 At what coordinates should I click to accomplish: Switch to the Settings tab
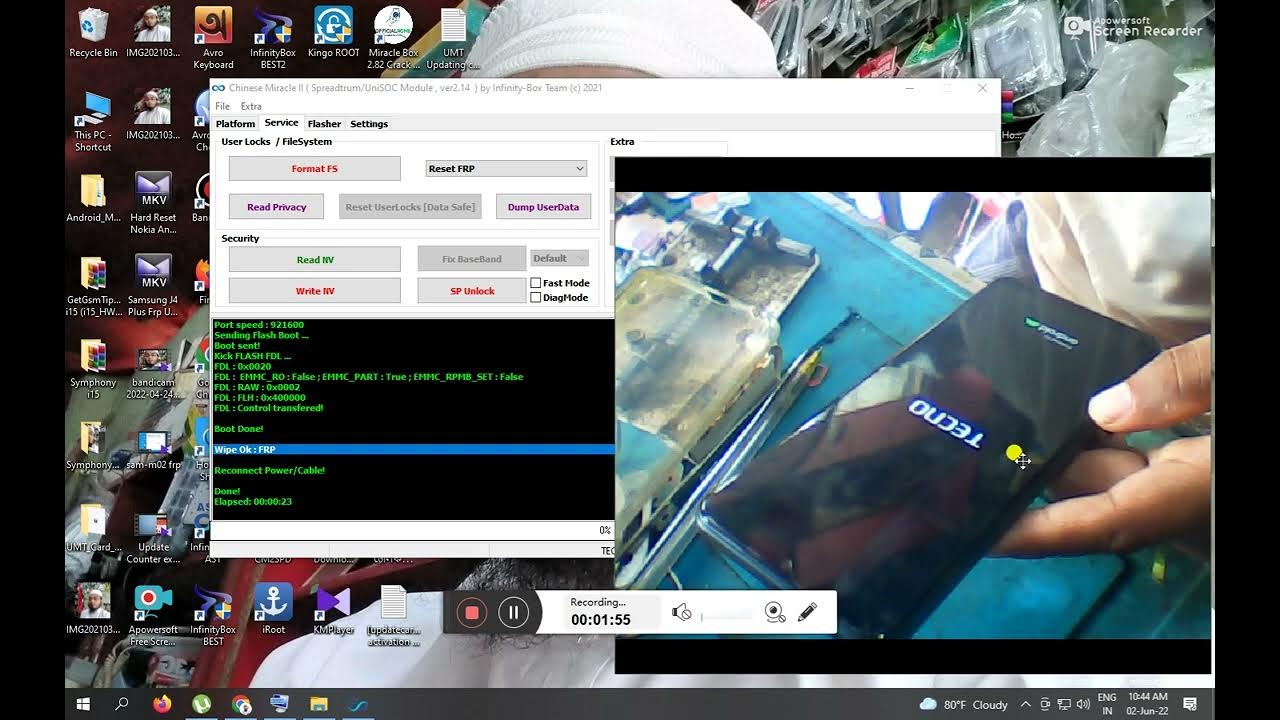369,124
